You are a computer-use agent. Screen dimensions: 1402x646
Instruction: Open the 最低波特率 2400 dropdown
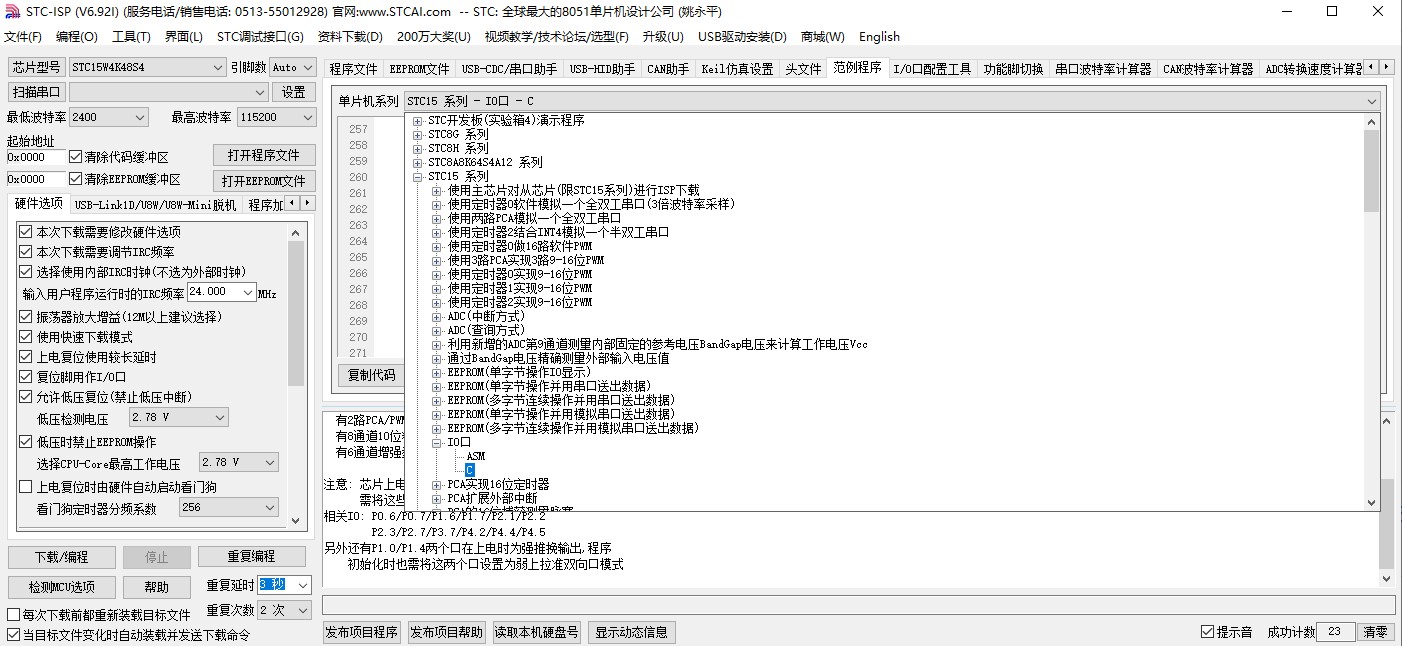[108, 117]
